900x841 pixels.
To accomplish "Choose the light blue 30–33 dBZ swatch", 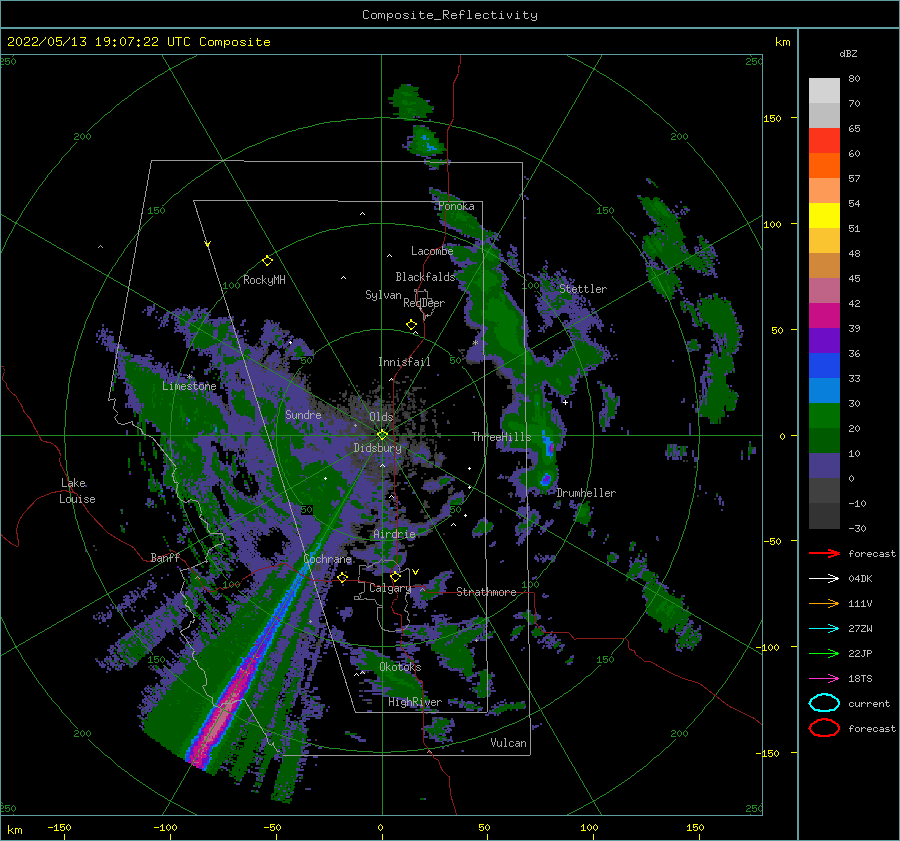I will click(x=824, y=391).
